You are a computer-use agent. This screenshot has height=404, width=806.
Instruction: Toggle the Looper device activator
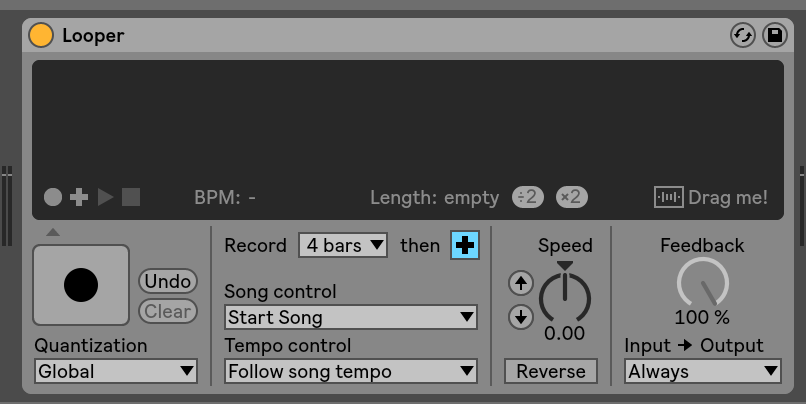tap(41, 35)
